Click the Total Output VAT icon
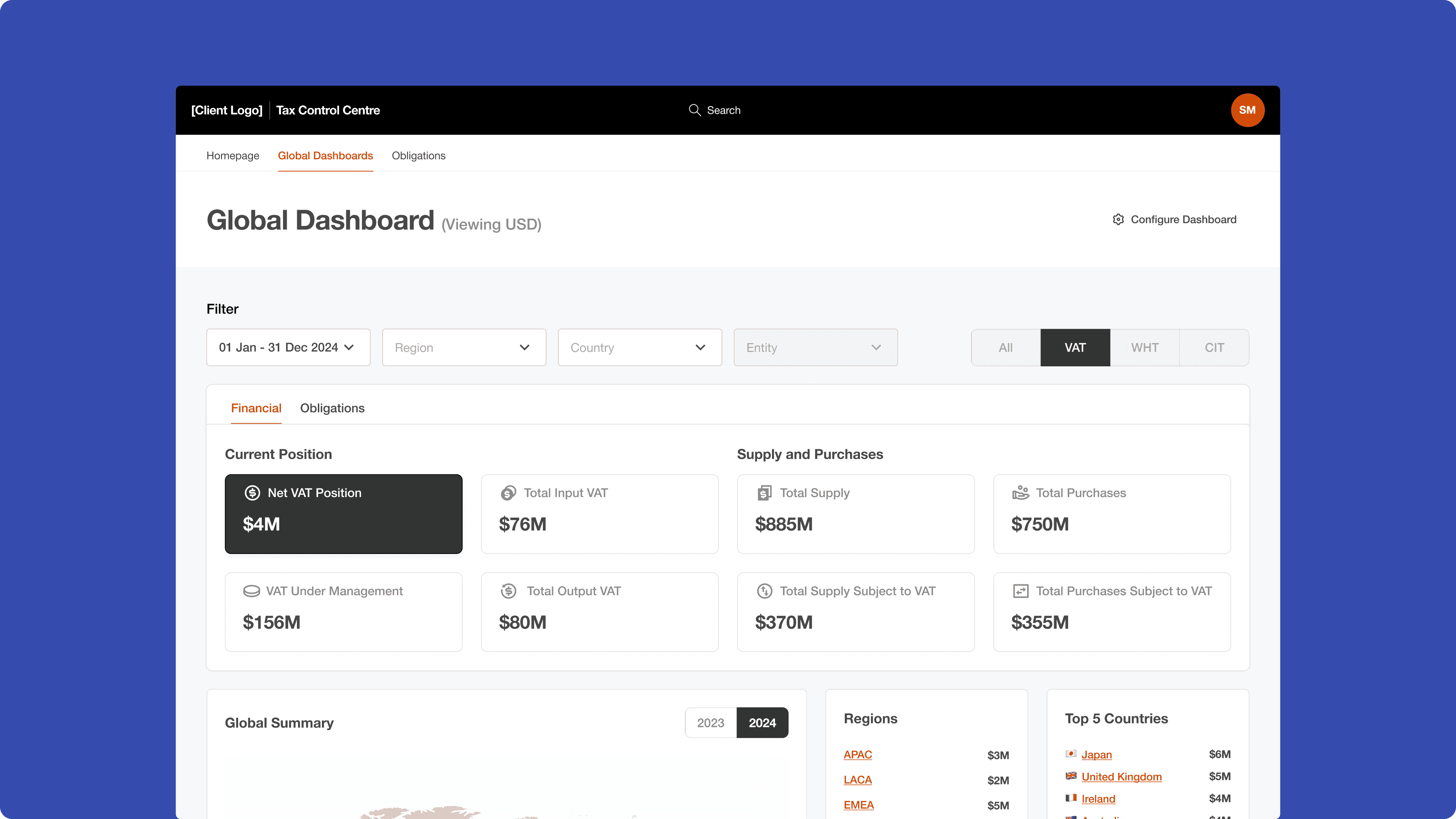The image size is (1456, 819). (509, 591)
